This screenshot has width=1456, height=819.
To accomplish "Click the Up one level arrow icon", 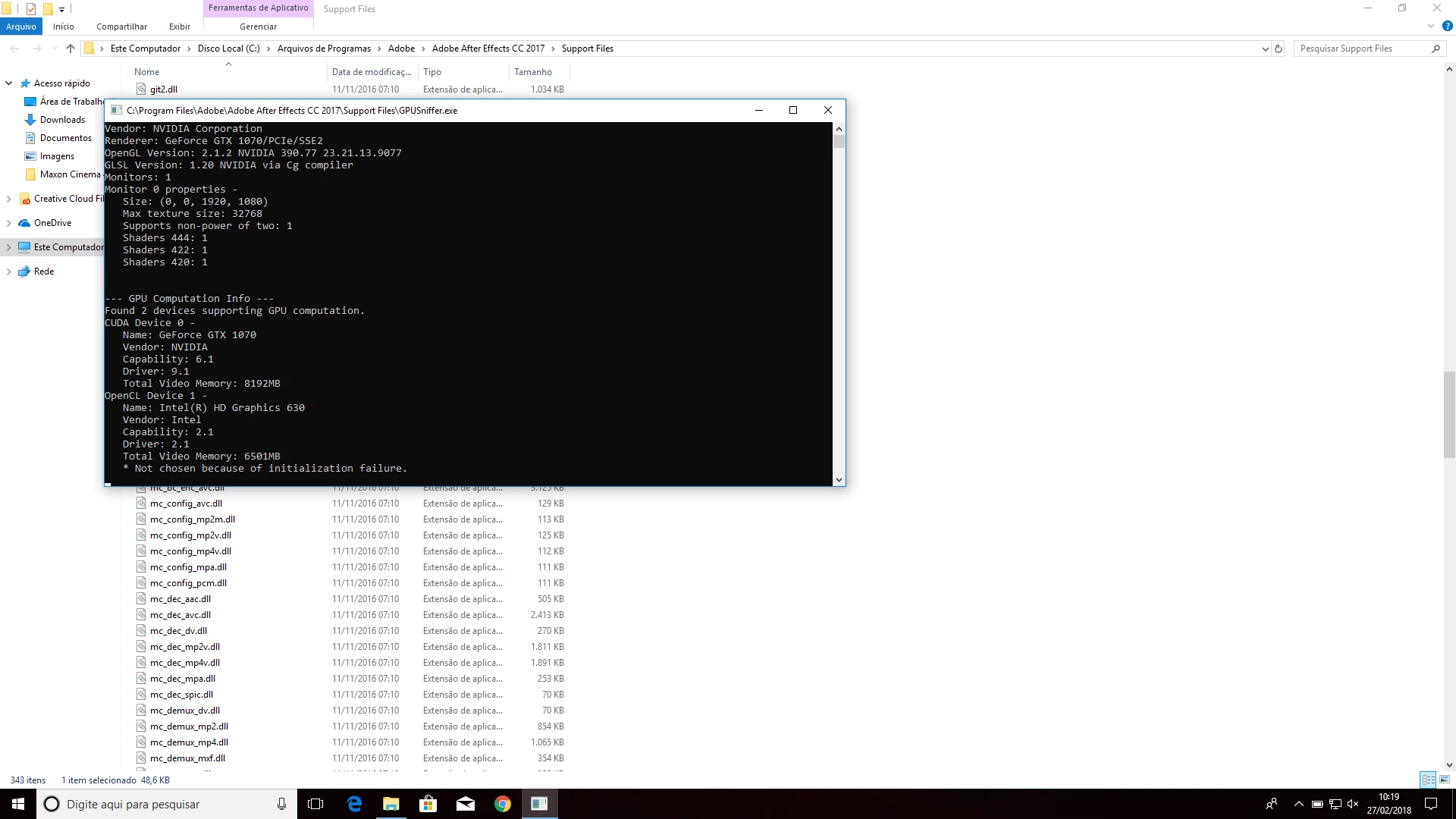I will tap(71, 49).
